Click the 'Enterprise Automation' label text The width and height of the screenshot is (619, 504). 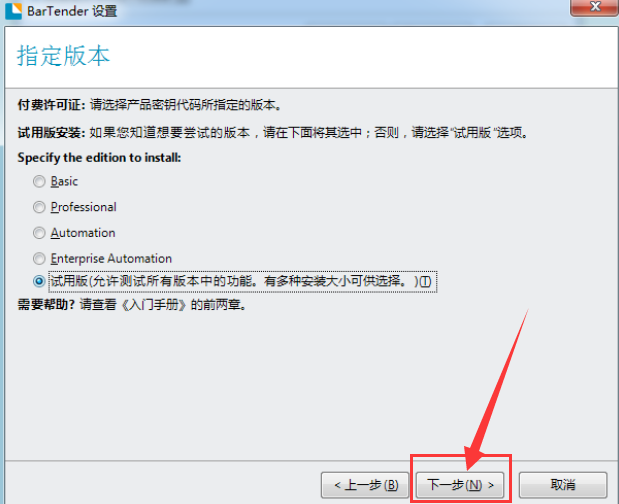[111, 259]
